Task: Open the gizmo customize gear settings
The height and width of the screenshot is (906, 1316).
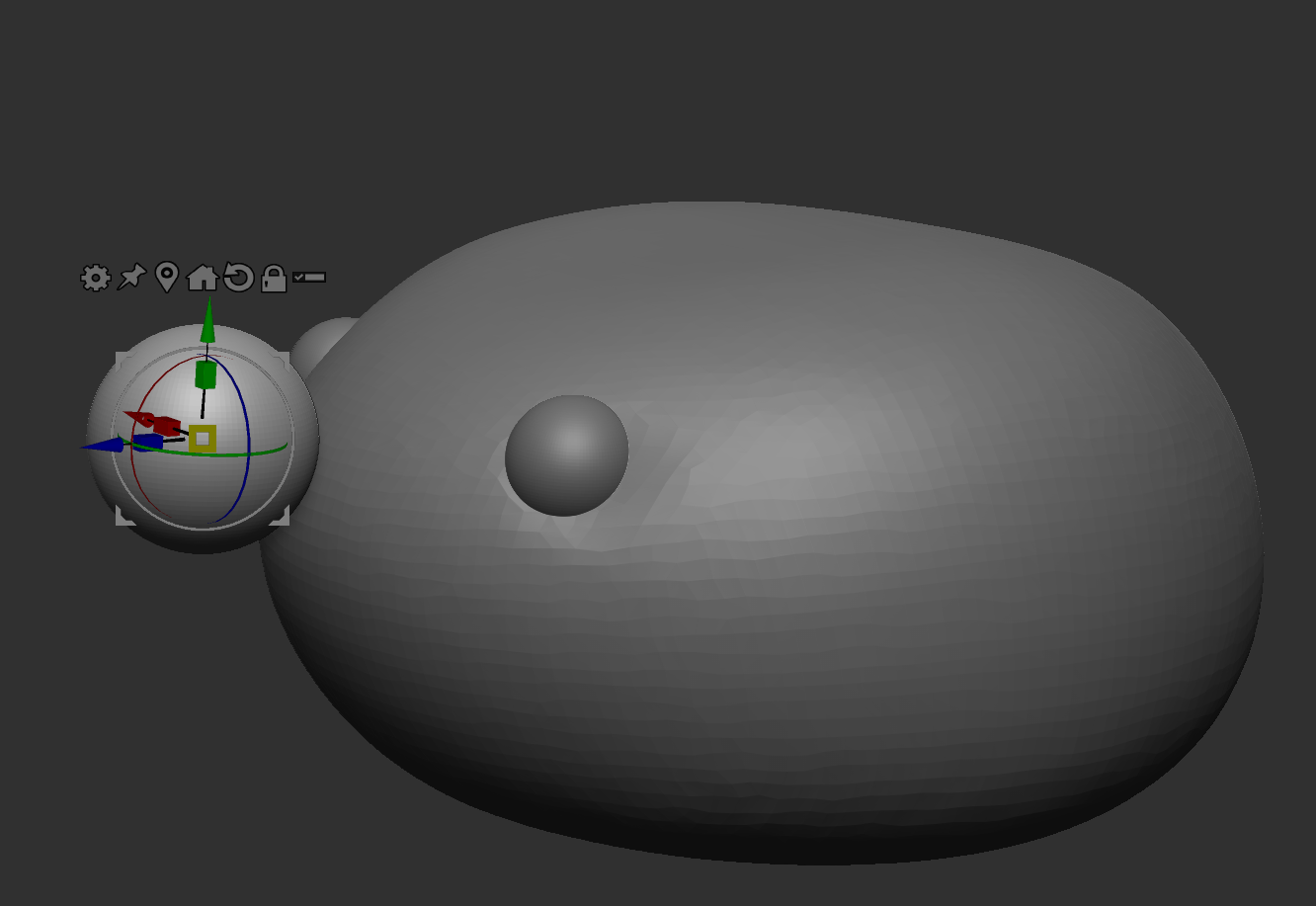Action: 96,278
